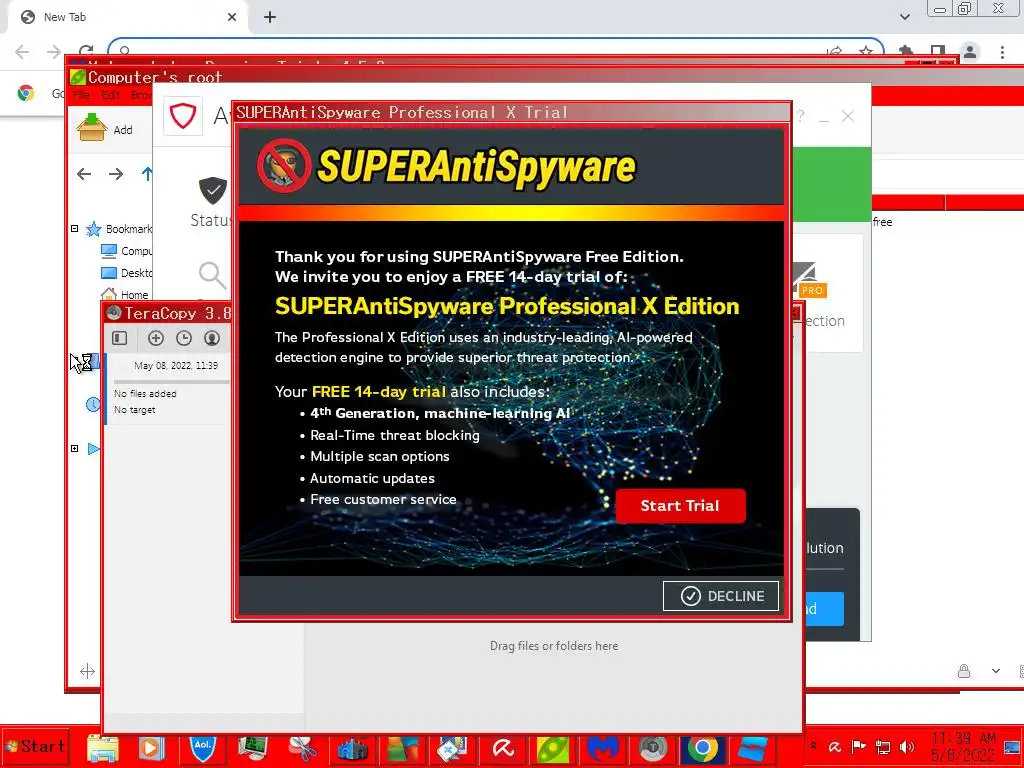Open a new Chrome tab with plus

click(x=270, y=17)
